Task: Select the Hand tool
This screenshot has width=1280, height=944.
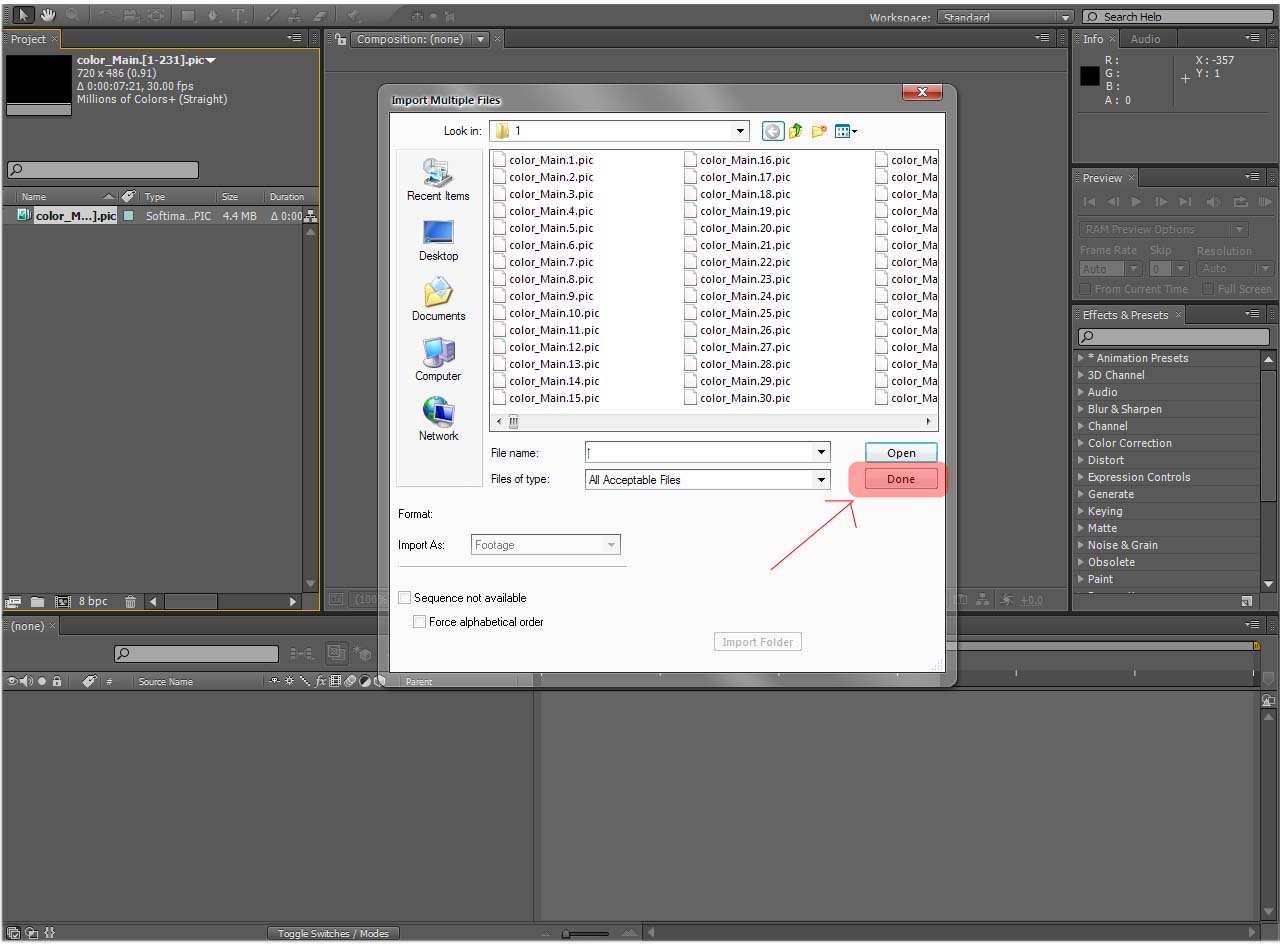Action: pos(47,15)
